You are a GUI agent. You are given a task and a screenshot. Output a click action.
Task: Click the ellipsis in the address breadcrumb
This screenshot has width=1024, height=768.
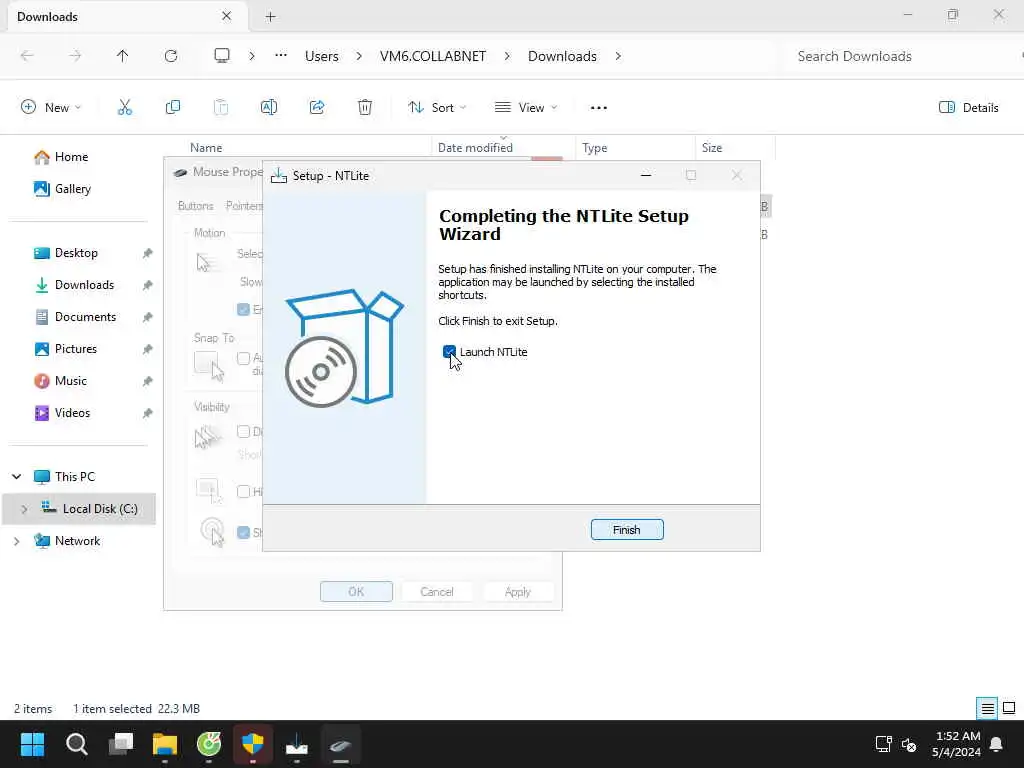pos(281,56)
